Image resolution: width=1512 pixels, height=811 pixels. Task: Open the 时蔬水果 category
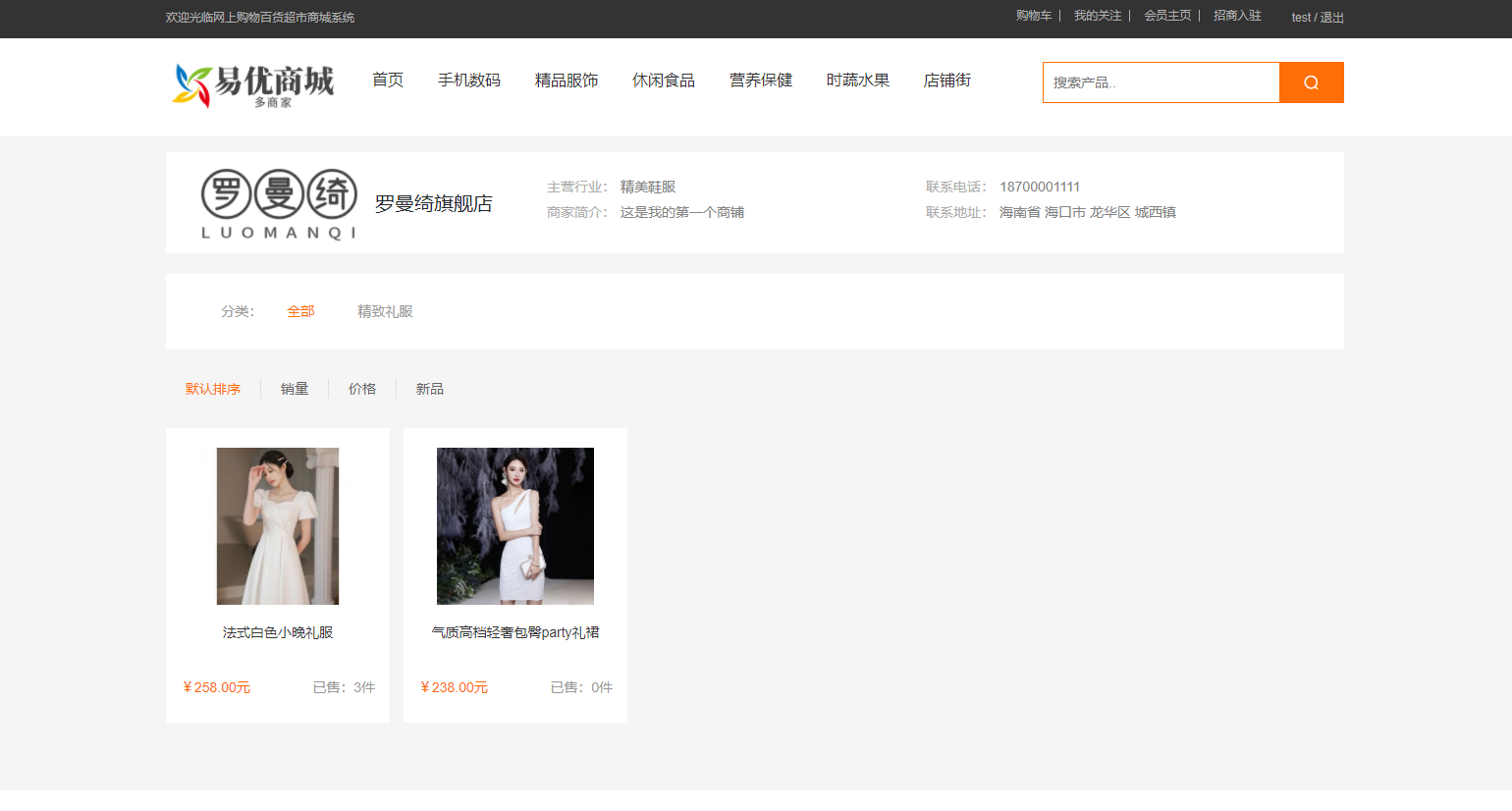click(x=858, y=81)
